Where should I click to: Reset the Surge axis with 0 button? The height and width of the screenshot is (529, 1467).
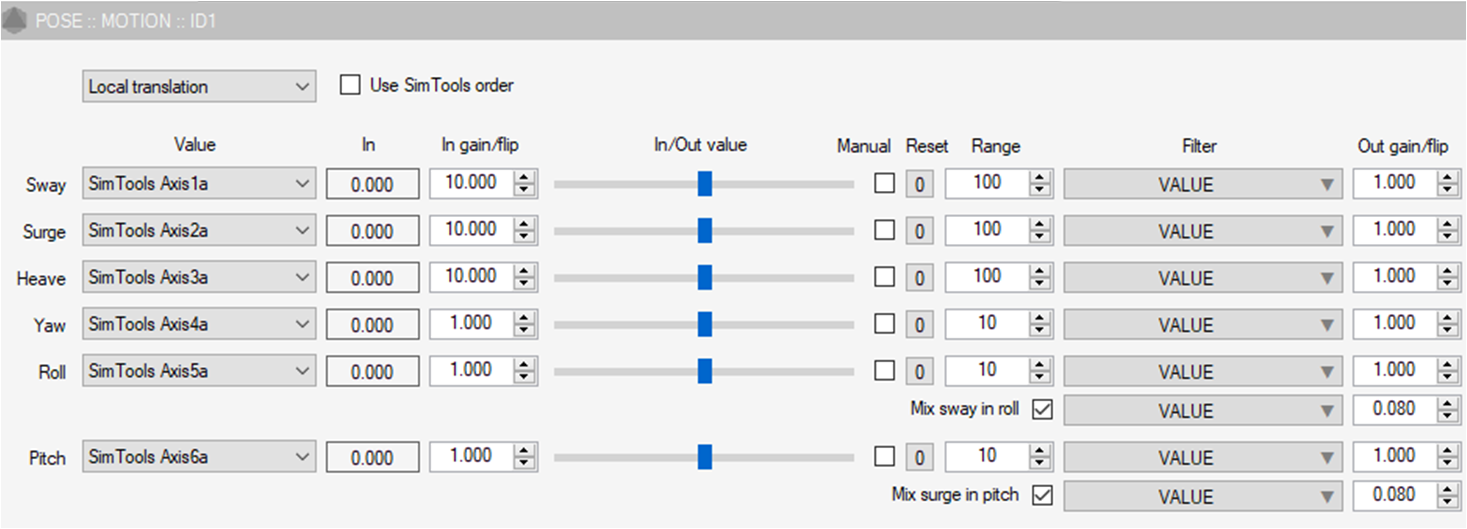click(x=920, y=232)
